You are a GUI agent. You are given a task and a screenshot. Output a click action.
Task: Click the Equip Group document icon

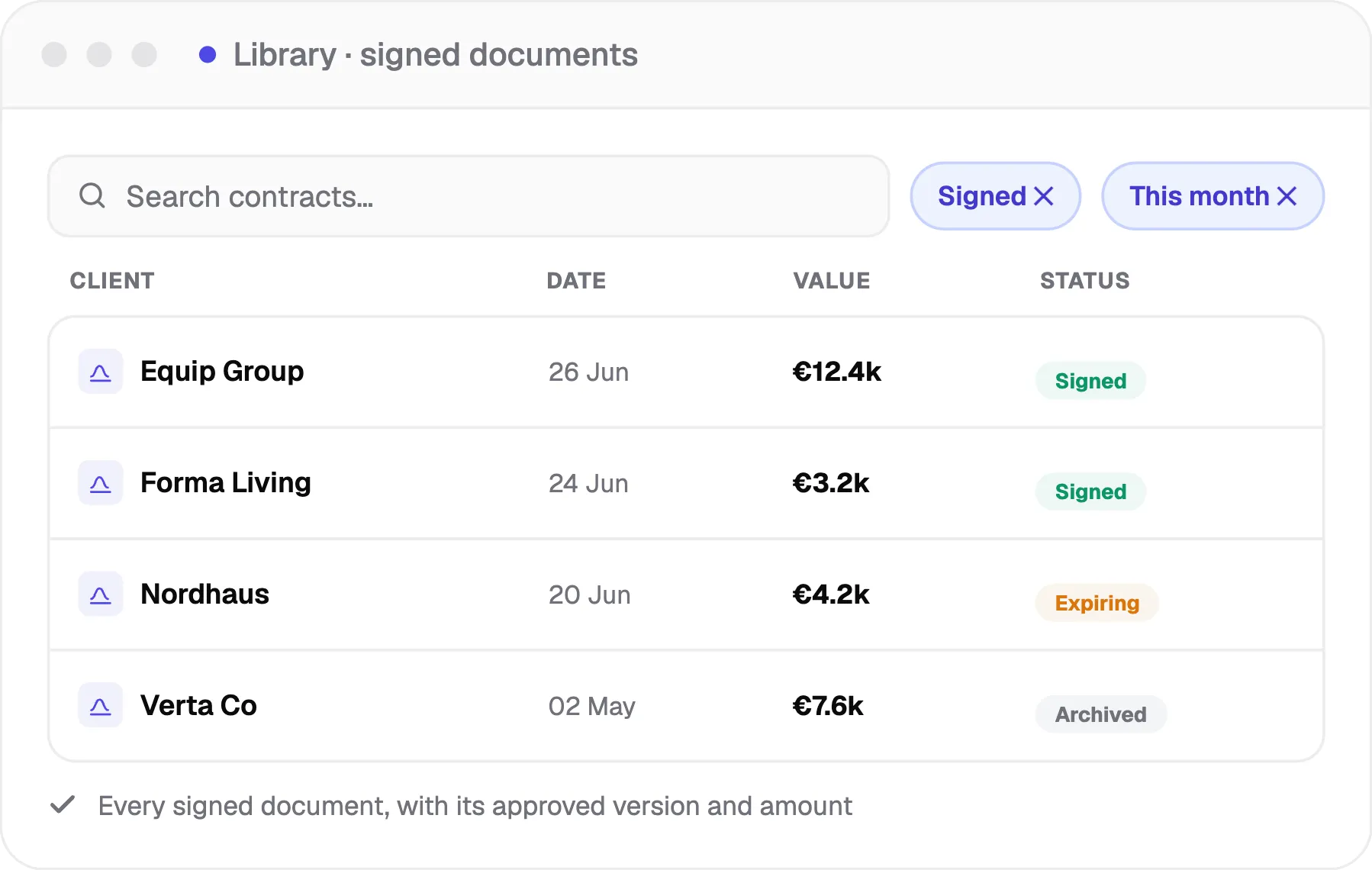click(101, 372)
